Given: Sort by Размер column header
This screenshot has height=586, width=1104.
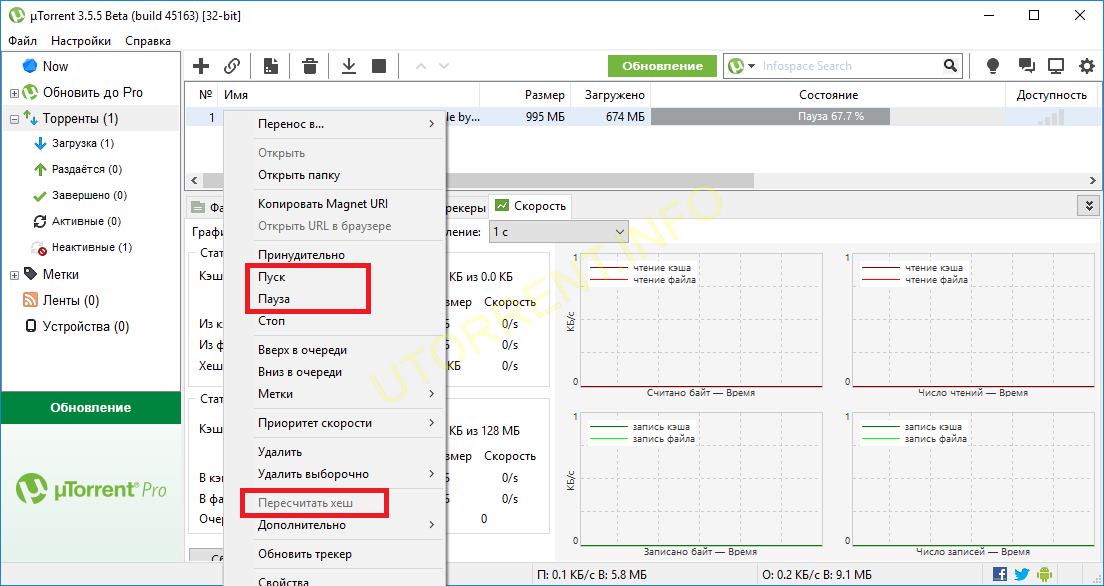Looking at the screenshot, I should 525,95.
